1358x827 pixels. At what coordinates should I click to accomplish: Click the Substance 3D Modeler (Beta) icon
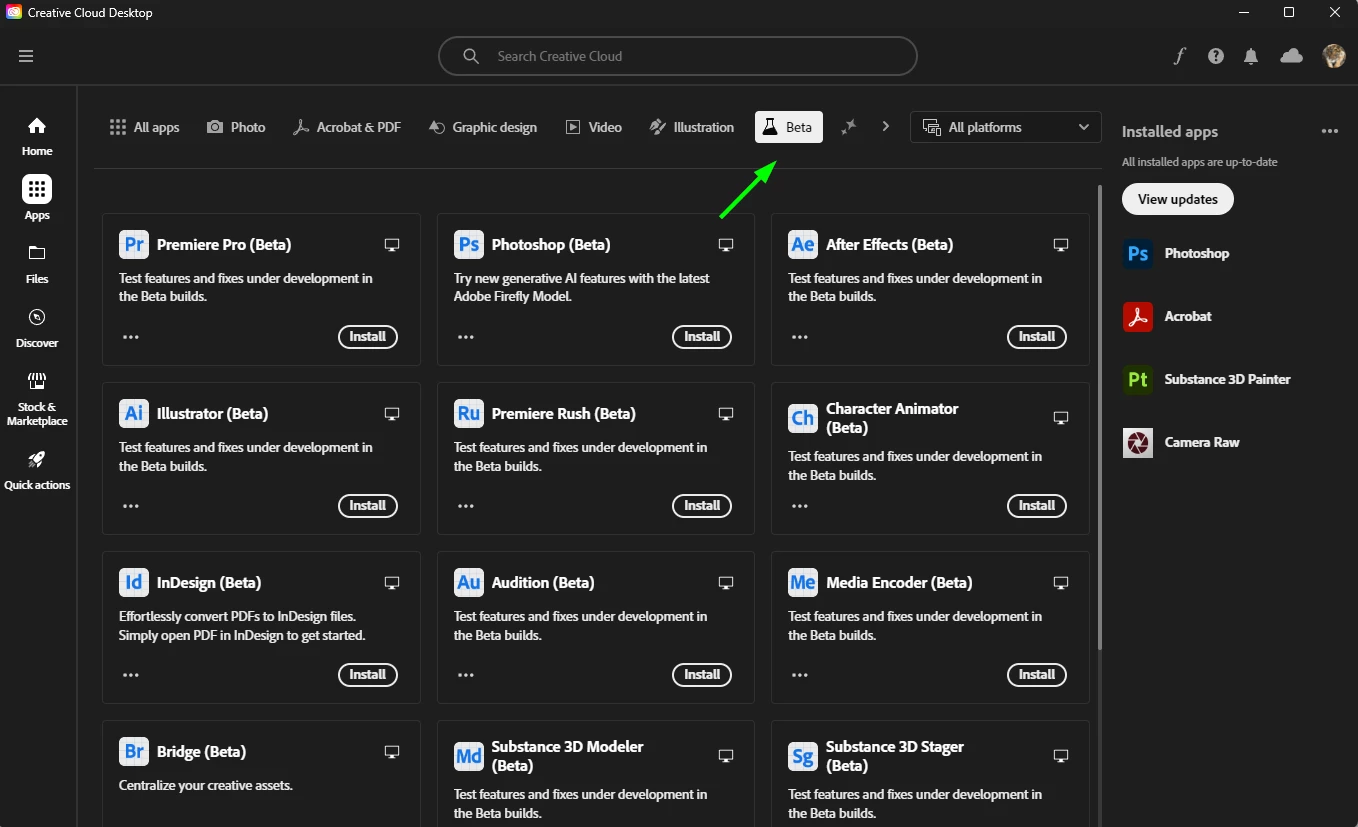click(468, 756)
